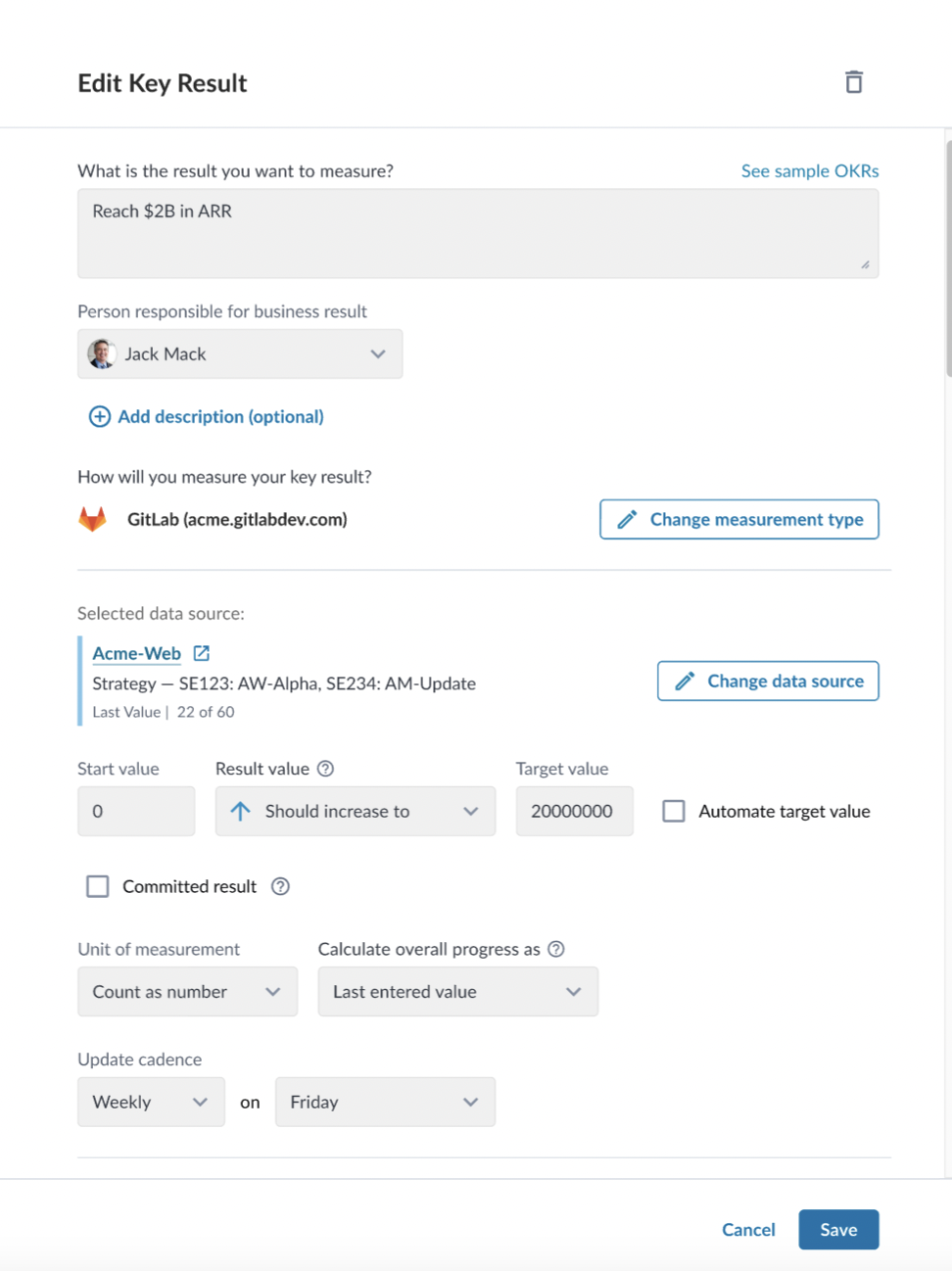952x1271 pixels.
Task: Open the Acme-Web external link icon
Action: (x=202, y=653)
